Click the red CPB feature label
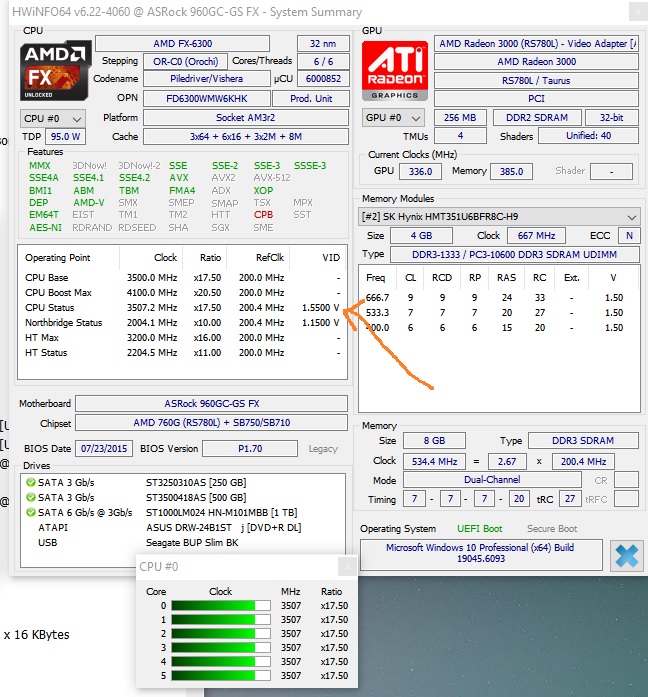The height and width of the screenshot is (697, 648). click(263, 215)
